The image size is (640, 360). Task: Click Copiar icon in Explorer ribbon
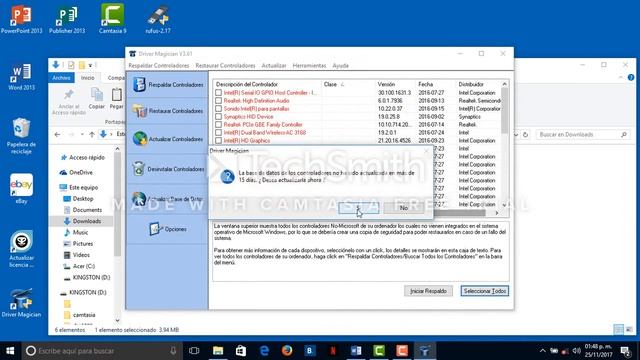click(x=97, y=98)
